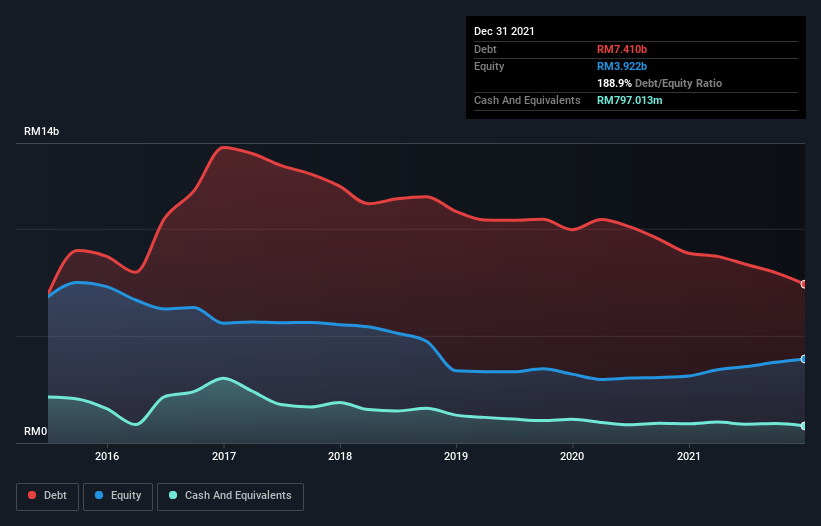821x526 pixels.
Task: Click Cash And Equivalents label in tooltip
Action: pos(527,100)
